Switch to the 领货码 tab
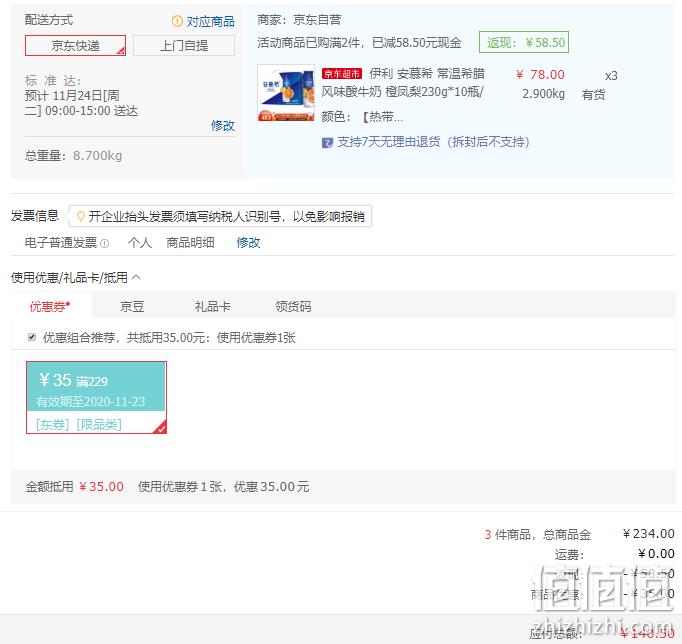682x644 pixels. click(293, 307)
